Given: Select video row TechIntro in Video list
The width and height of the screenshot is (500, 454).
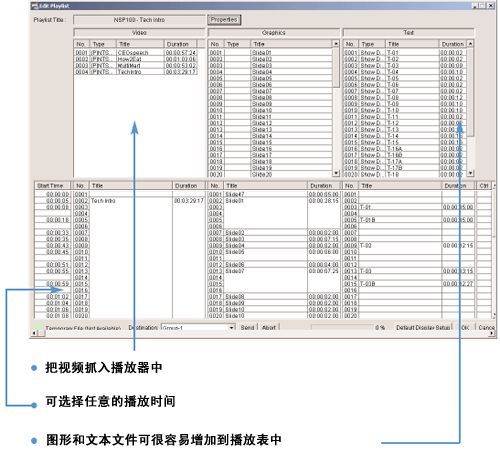Looking at the screenshot, I should 136,72.
